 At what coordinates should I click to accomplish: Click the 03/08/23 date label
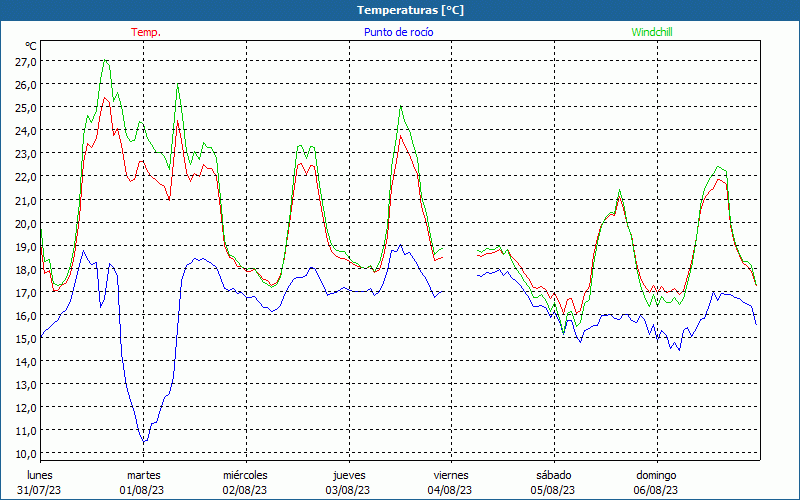(348, 490)
